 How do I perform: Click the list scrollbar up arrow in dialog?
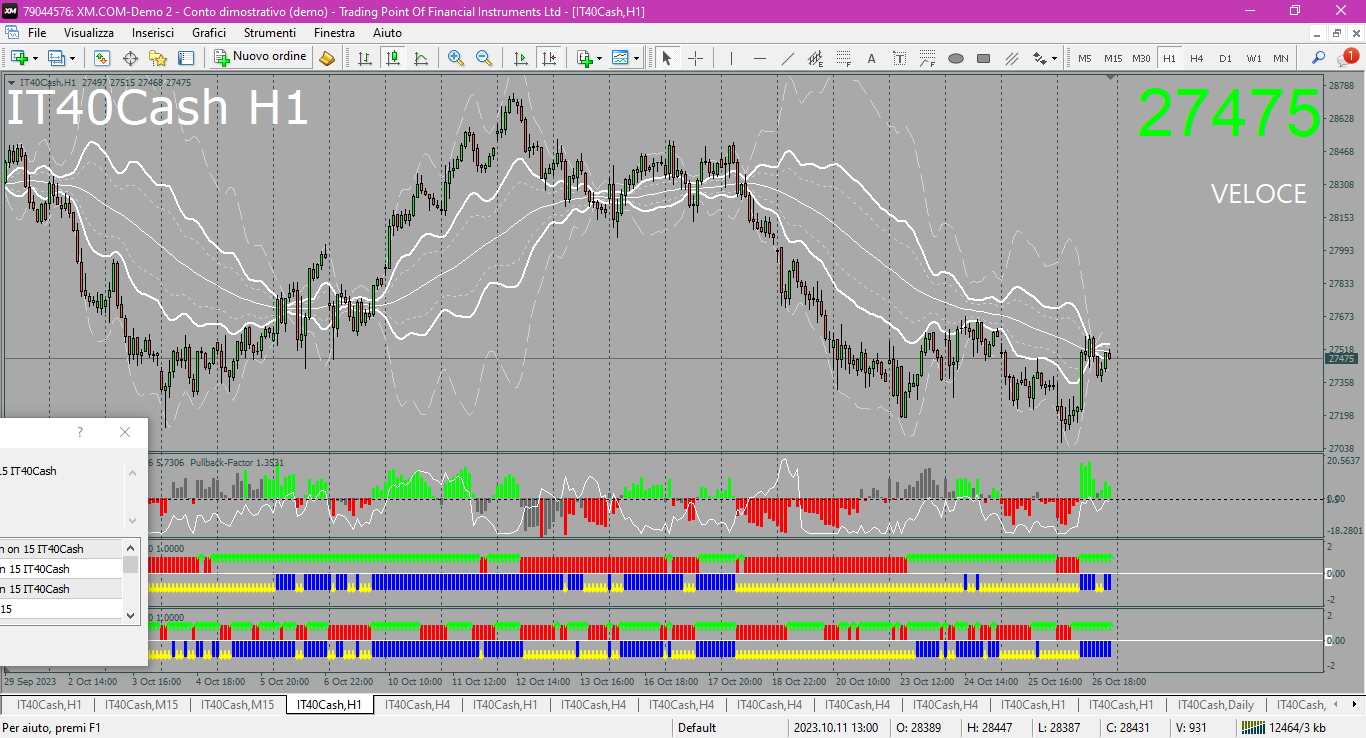(131, 547)
